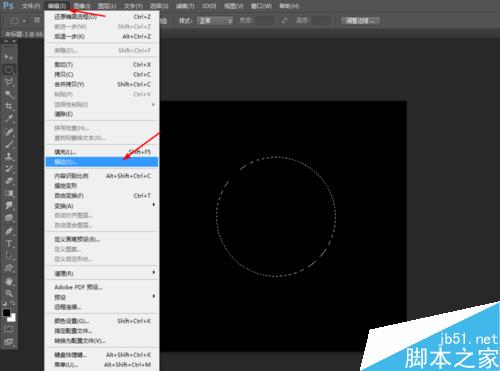This screenshot has width=500, height=371.
Task: Open the 3D(D) menu
Action: [x=209, y=6]
